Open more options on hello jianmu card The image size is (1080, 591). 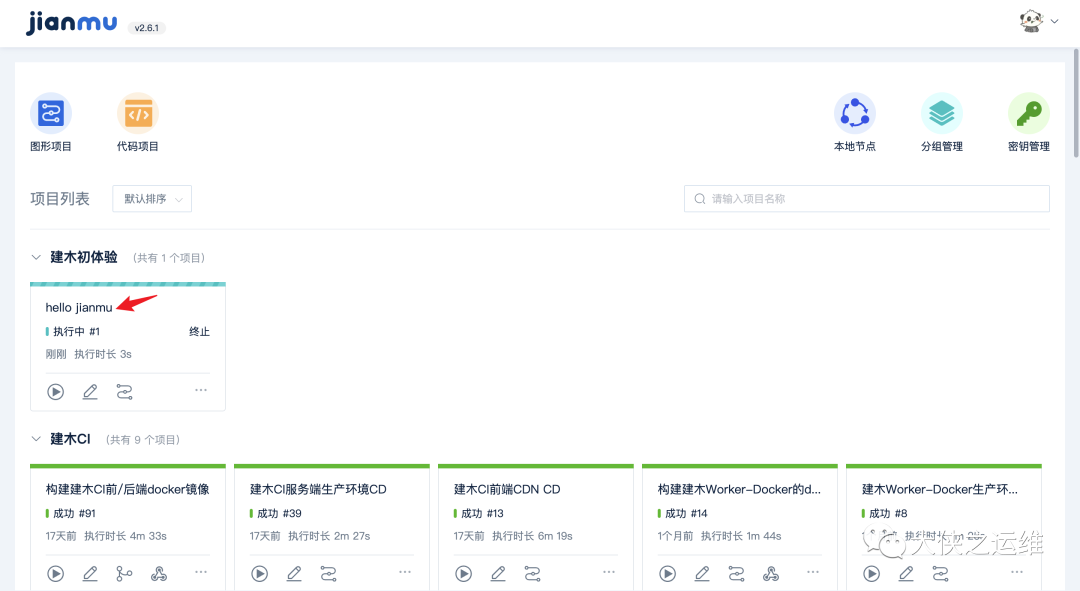coord(200,391)
